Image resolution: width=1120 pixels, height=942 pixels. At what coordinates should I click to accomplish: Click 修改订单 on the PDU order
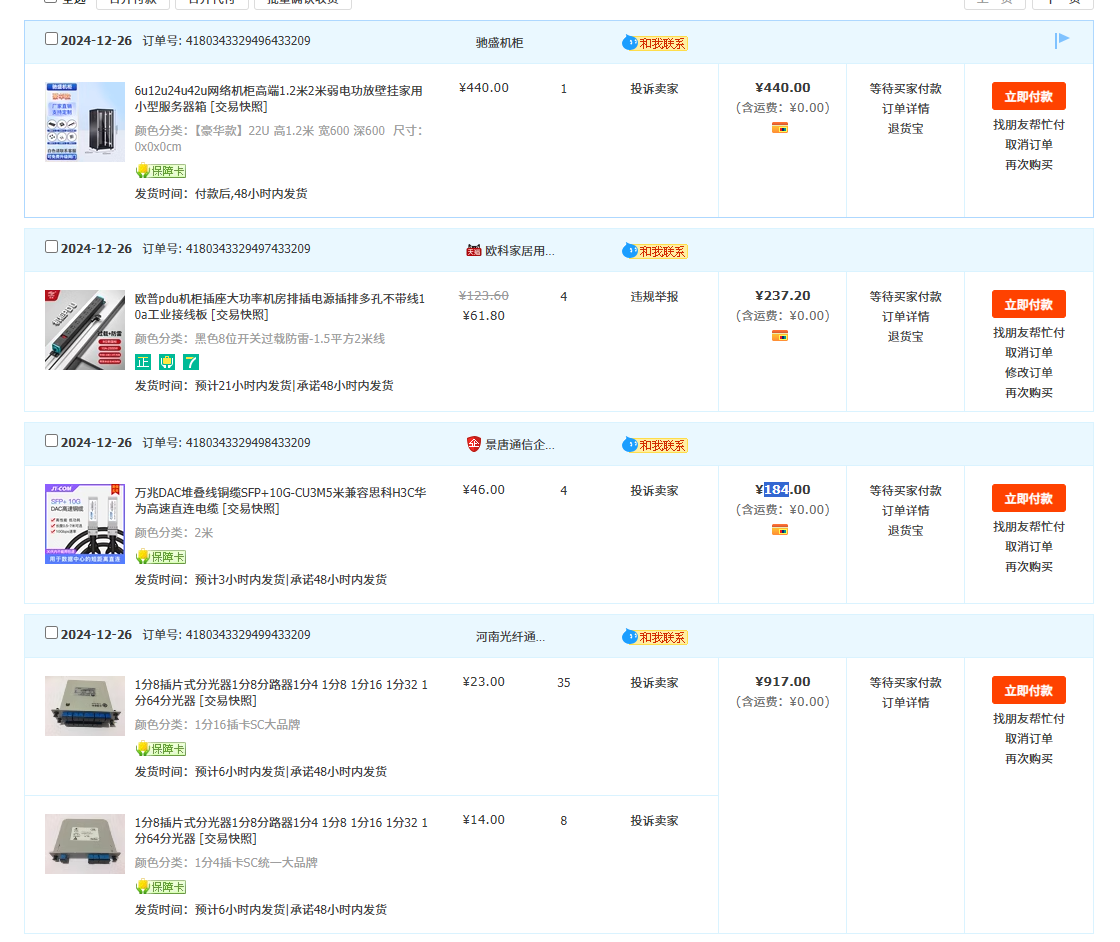pos(1028,373)
